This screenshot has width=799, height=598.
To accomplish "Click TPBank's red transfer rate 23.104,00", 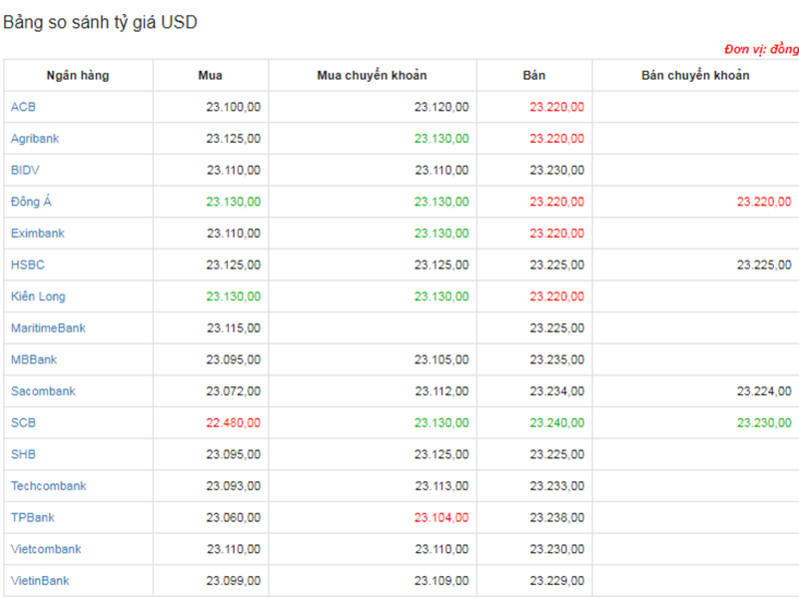I will pyautogui.click(x=441, y=518).
